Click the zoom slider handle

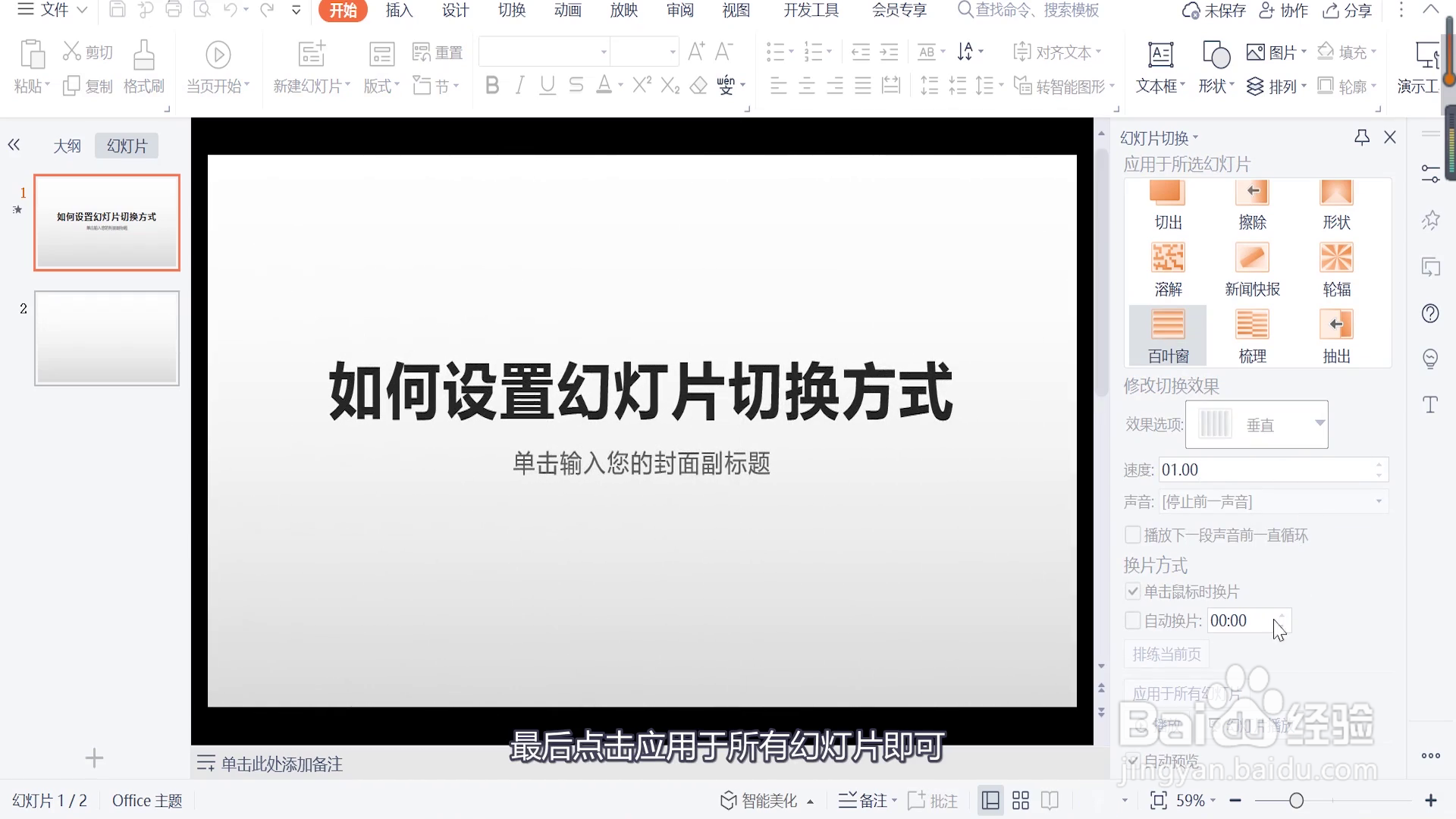[x=1296, y=801]
